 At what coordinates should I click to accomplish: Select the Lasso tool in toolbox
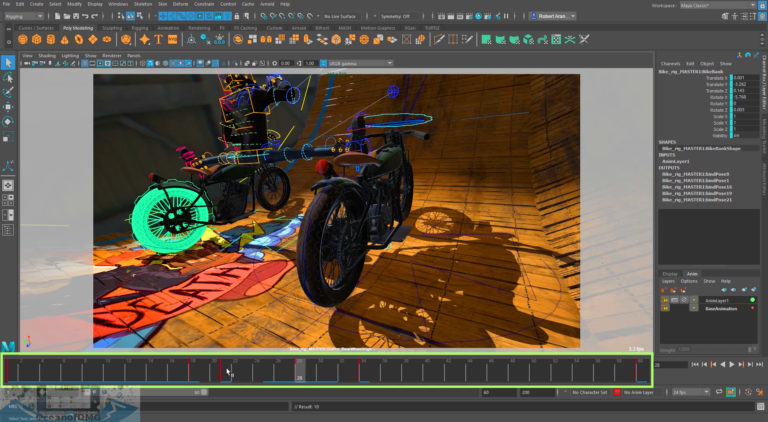8,77
